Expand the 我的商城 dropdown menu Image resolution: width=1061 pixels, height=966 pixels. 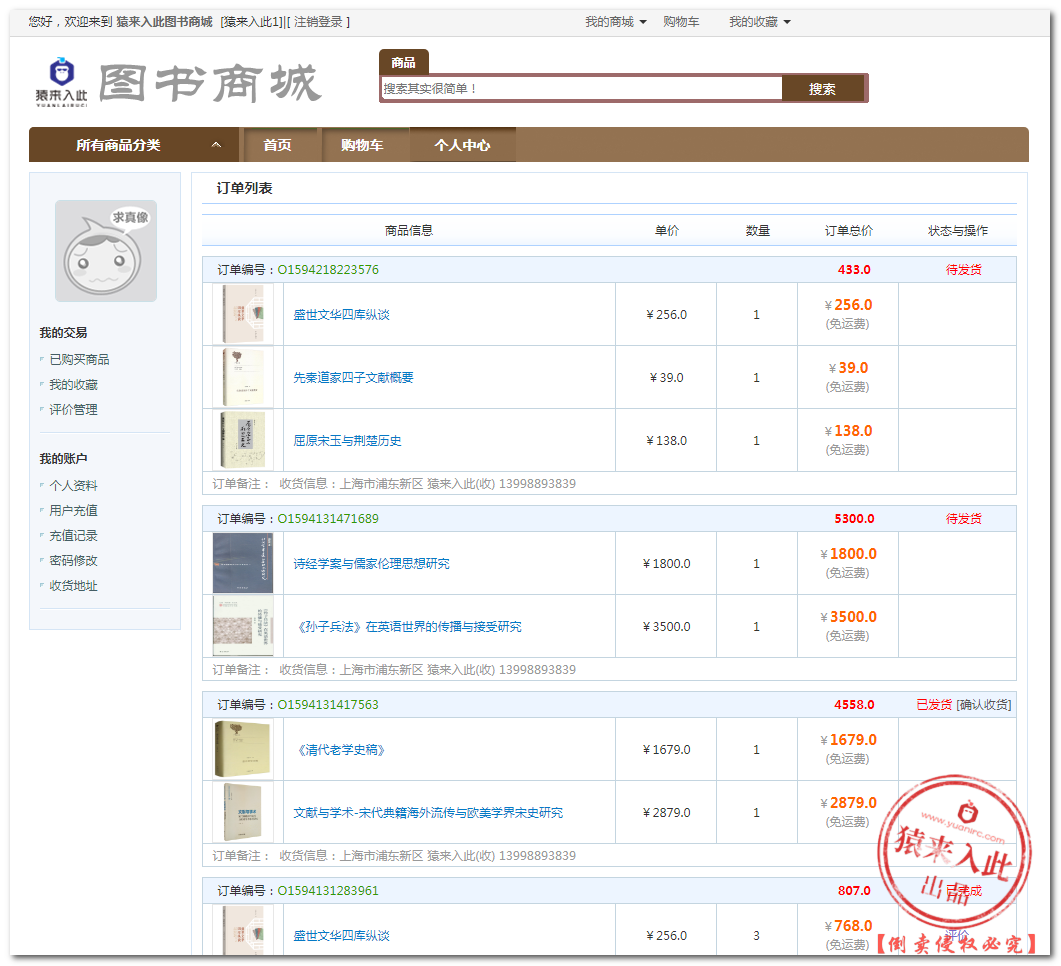(x=615, y=22)
